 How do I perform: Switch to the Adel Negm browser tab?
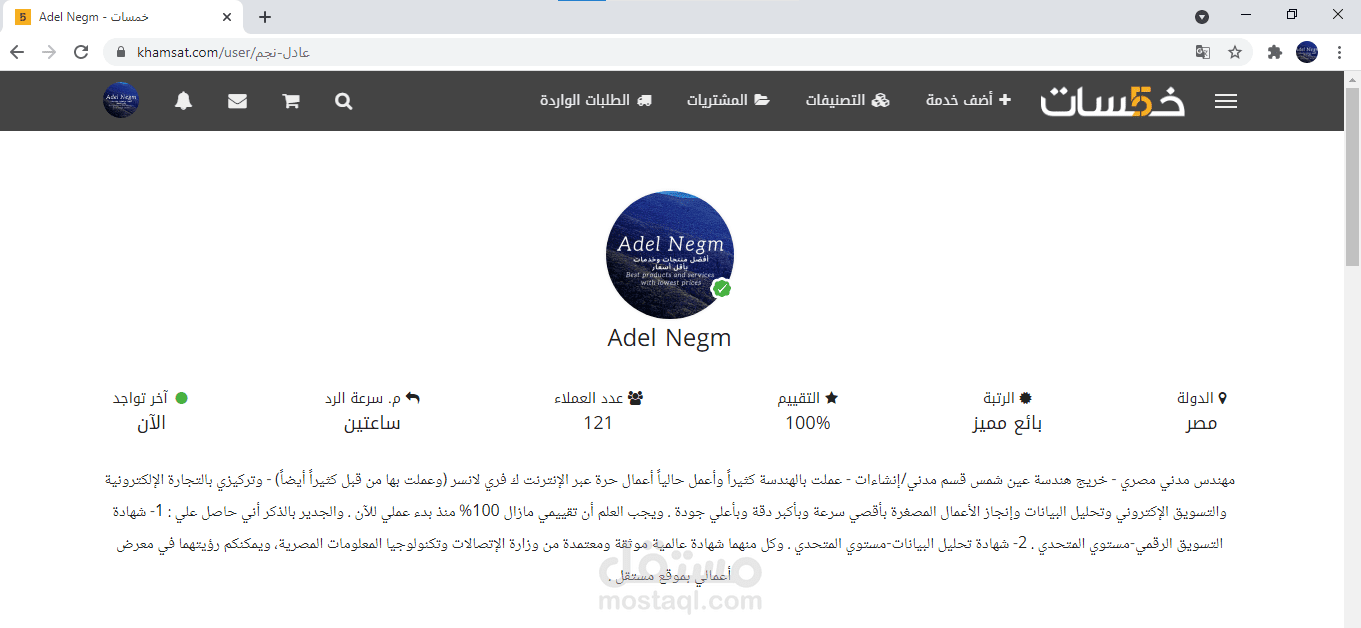(120, 16)
